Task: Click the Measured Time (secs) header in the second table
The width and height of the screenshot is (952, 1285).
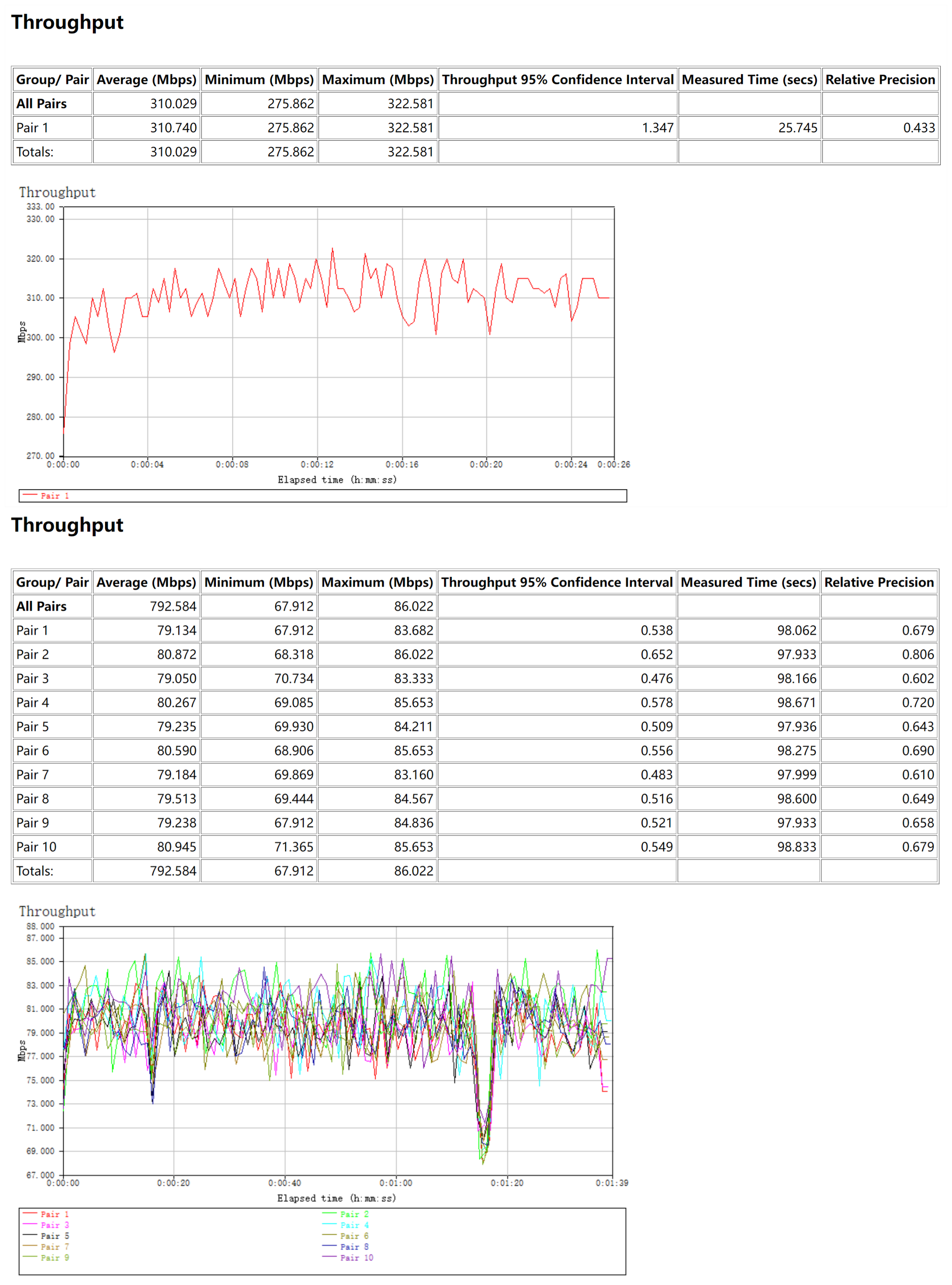Action: coord(748,582)
